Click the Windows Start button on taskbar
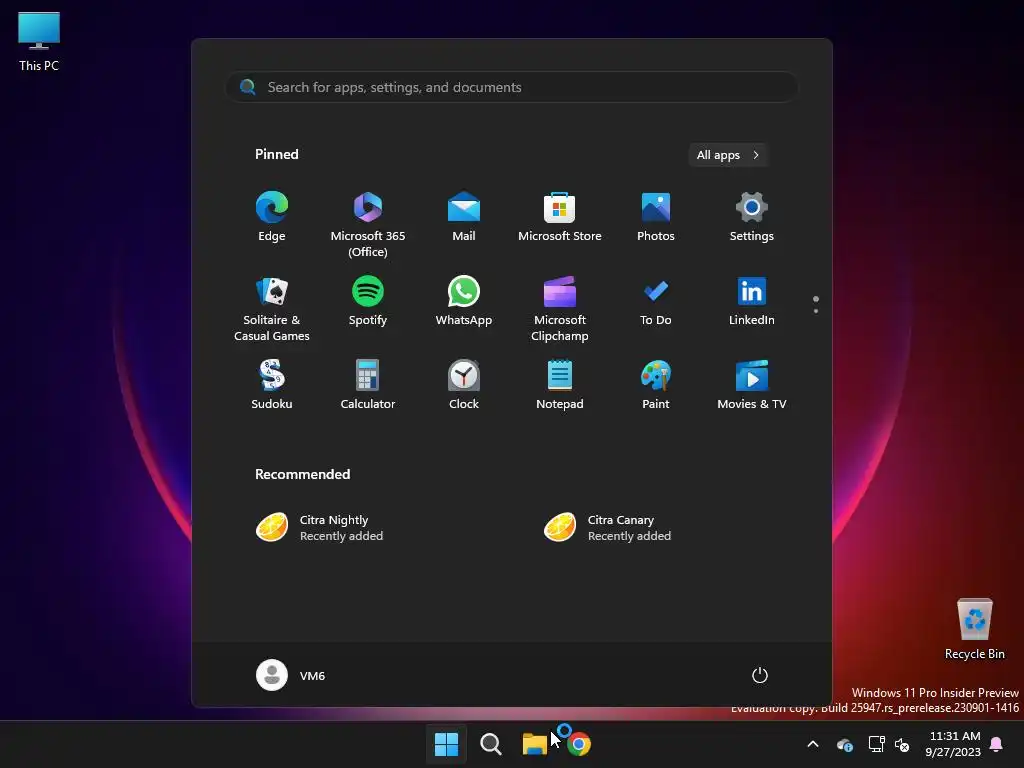The height and width of the screenshot is (768, 1024). point(447,744)
